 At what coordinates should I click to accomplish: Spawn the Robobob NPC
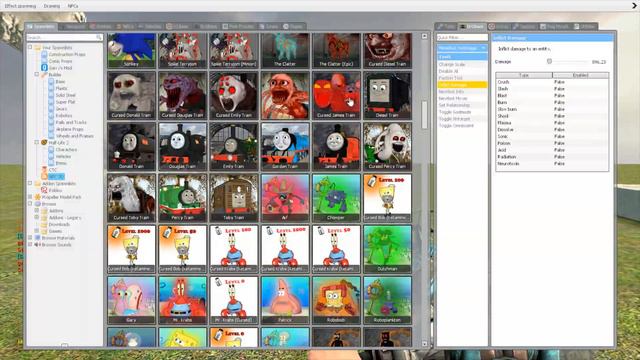pos(336,300)
